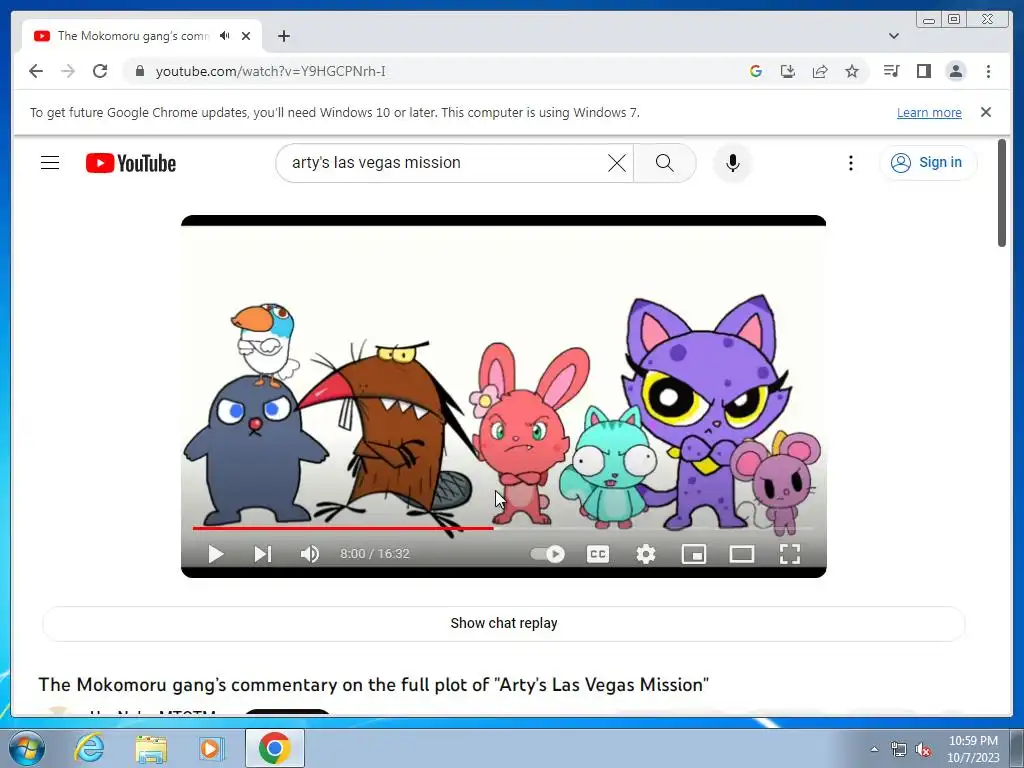Clear the search query with X

(x=616, y=163)
